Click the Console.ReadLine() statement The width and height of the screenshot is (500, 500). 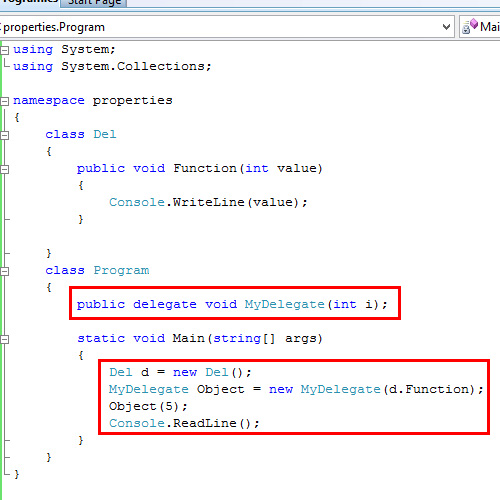(184, 423)
